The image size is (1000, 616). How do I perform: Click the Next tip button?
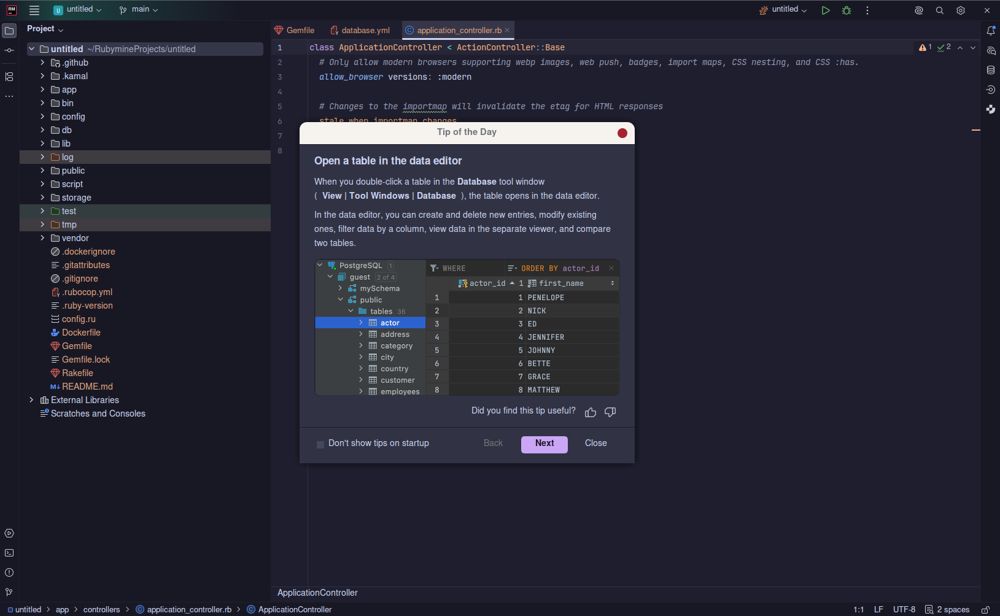point(544,444)
